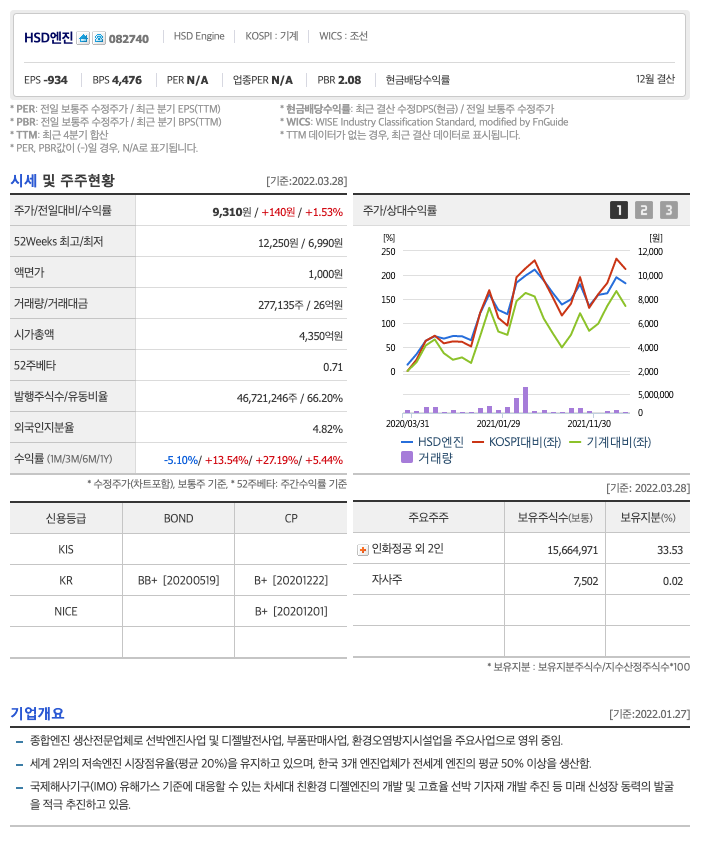Image resolution: width=701 pixels, height=842 pixels.
Task: Click the BOND column header
Action: 178,518
